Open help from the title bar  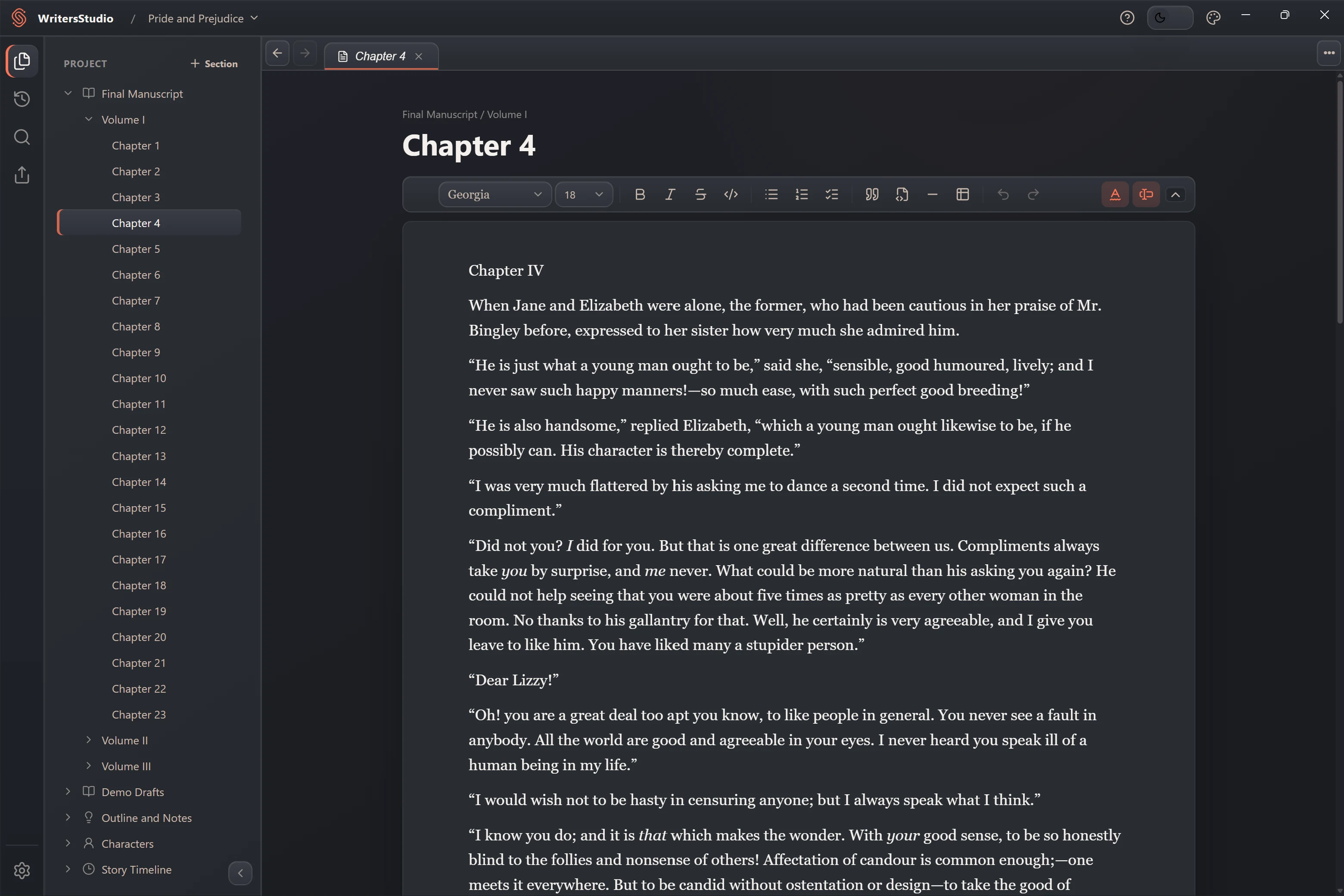click(x=1127, y=18)
